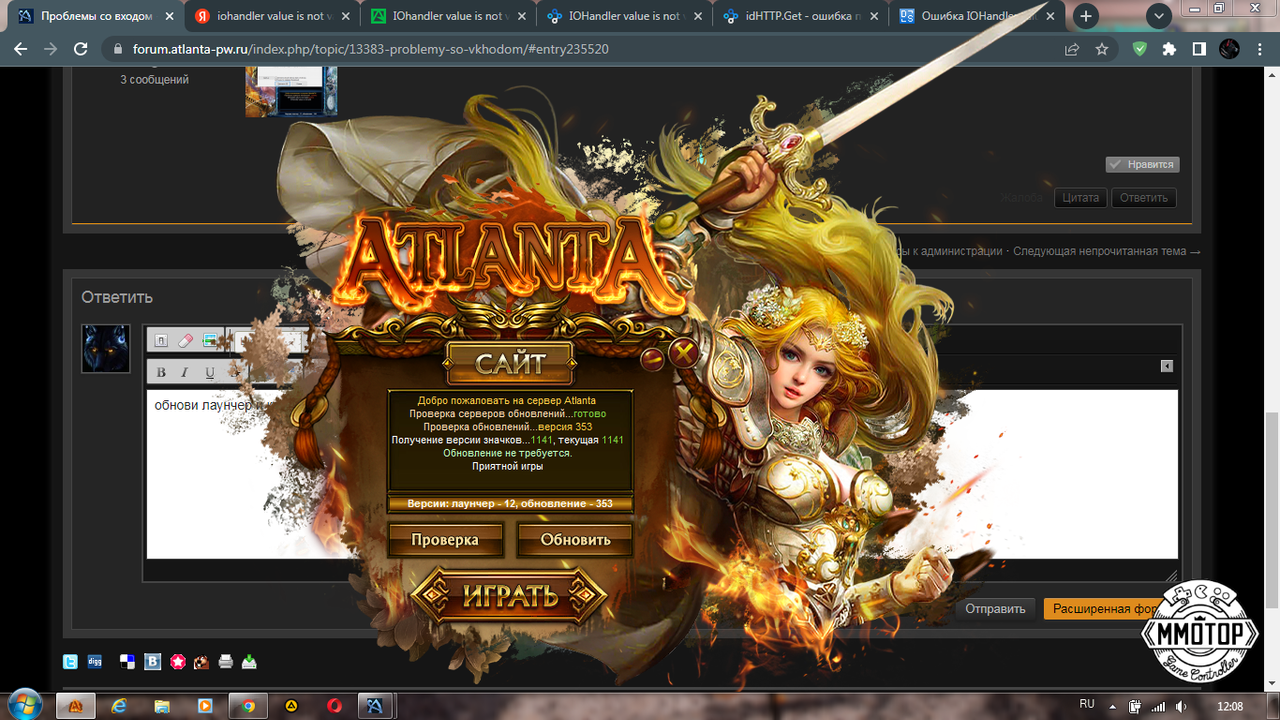Share the topic via the Twitter icon
This screenshot has width=1280, height=720.
71,661
